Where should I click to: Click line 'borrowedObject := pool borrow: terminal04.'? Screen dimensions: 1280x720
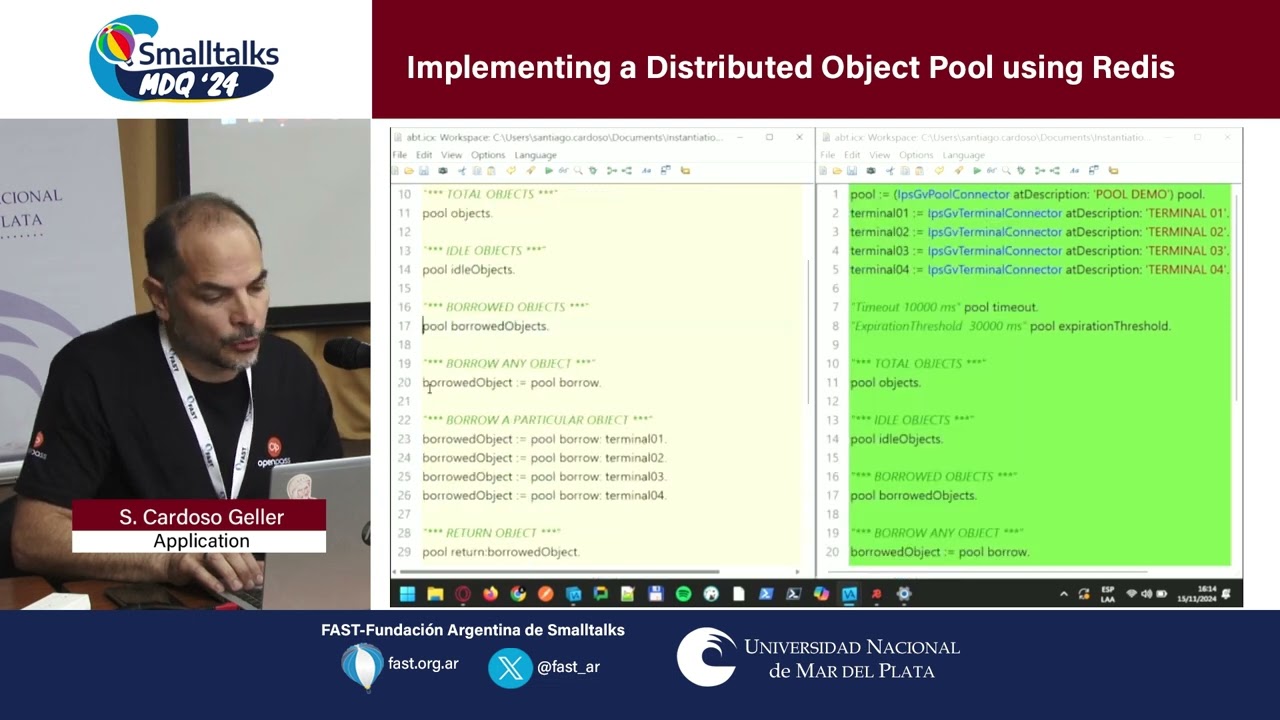coord(544,495)
